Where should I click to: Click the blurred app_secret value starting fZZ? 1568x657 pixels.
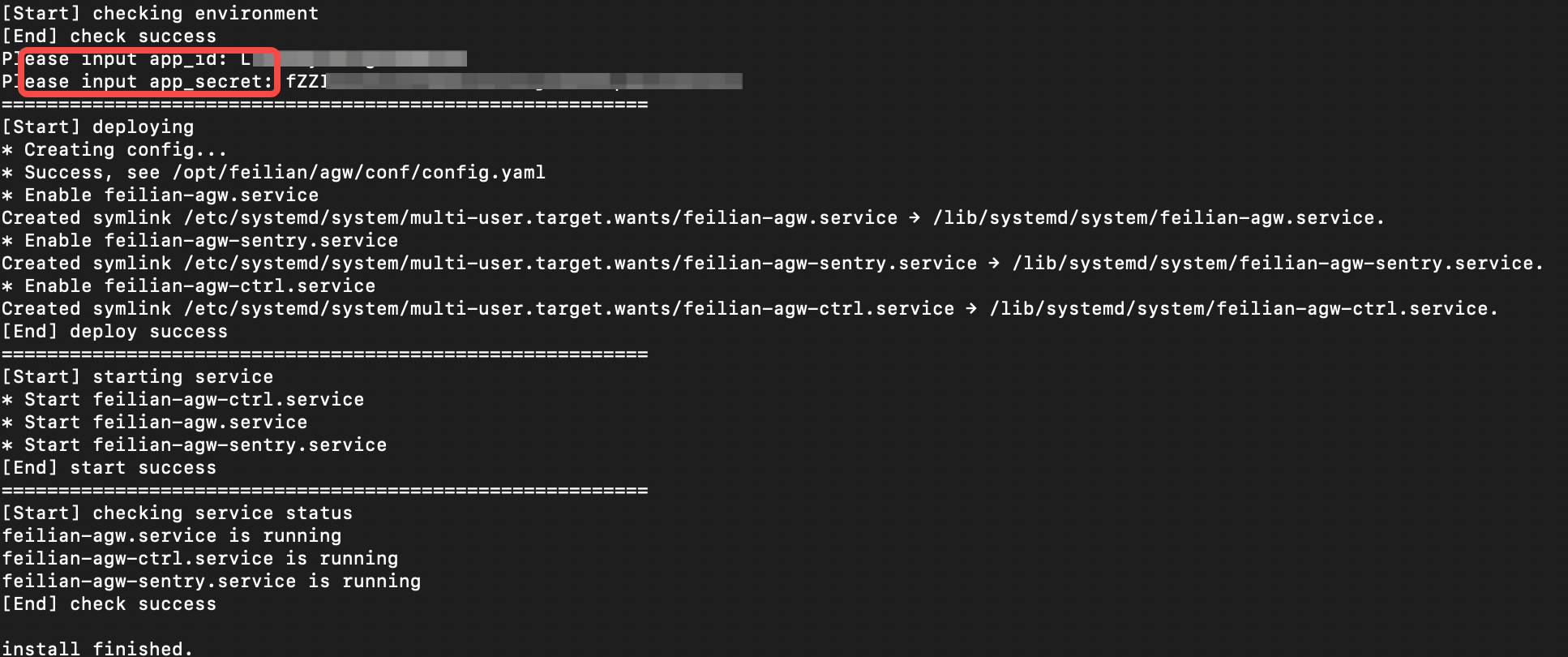pyautogui.click(x=514, y=81)
